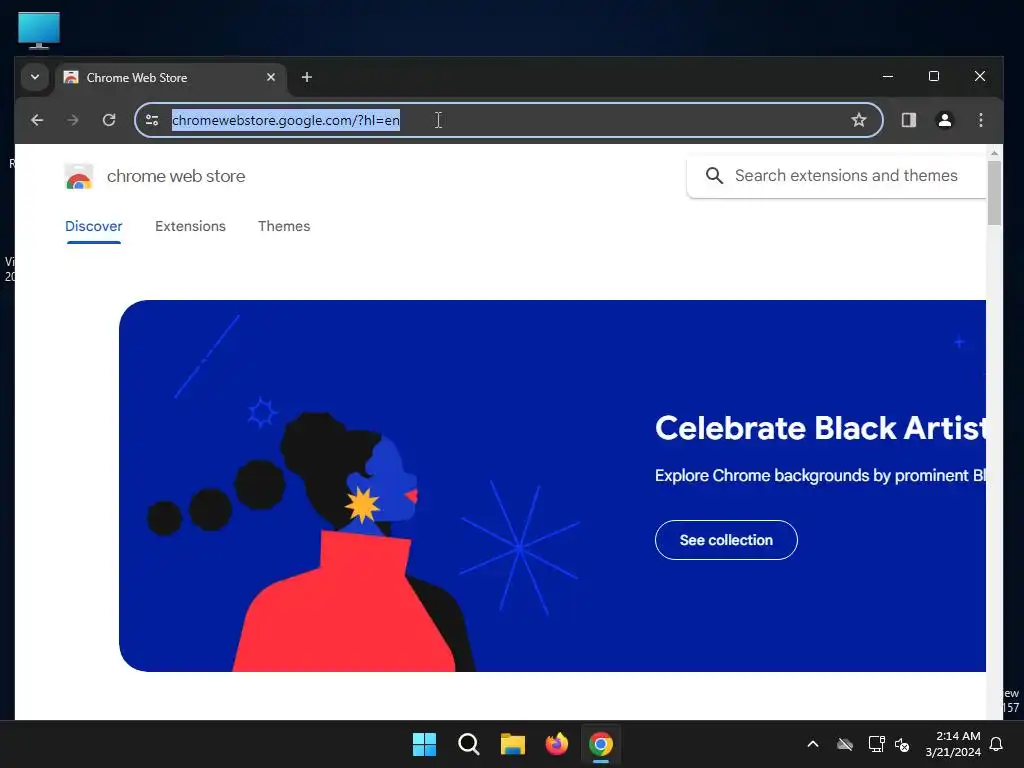Focus the Search extensions and themes field
The width and height of the screenshot is (1024, 768).
(836, 176)
